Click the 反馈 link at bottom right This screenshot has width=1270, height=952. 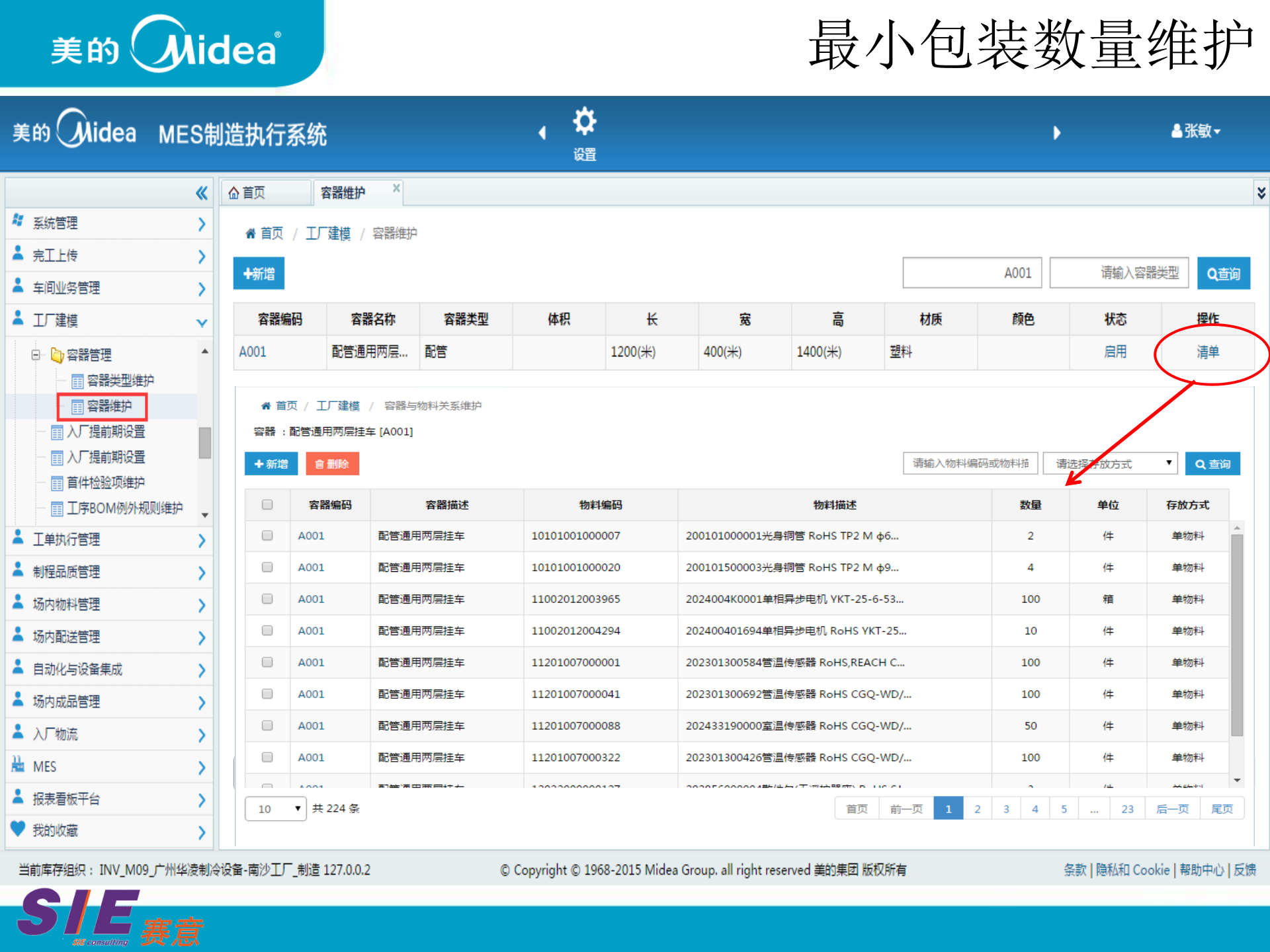(x=1247, y=869)
